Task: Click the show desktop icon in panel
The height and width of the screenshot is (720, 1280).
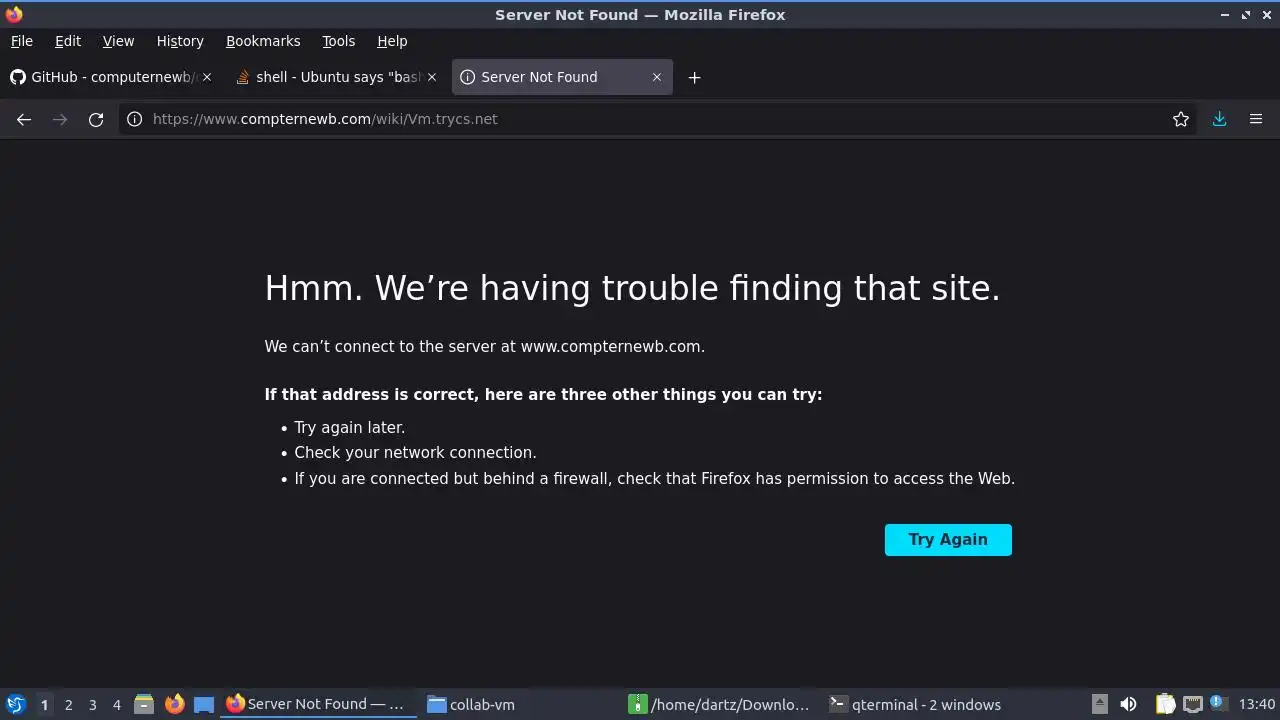Action: pos(204,704)
